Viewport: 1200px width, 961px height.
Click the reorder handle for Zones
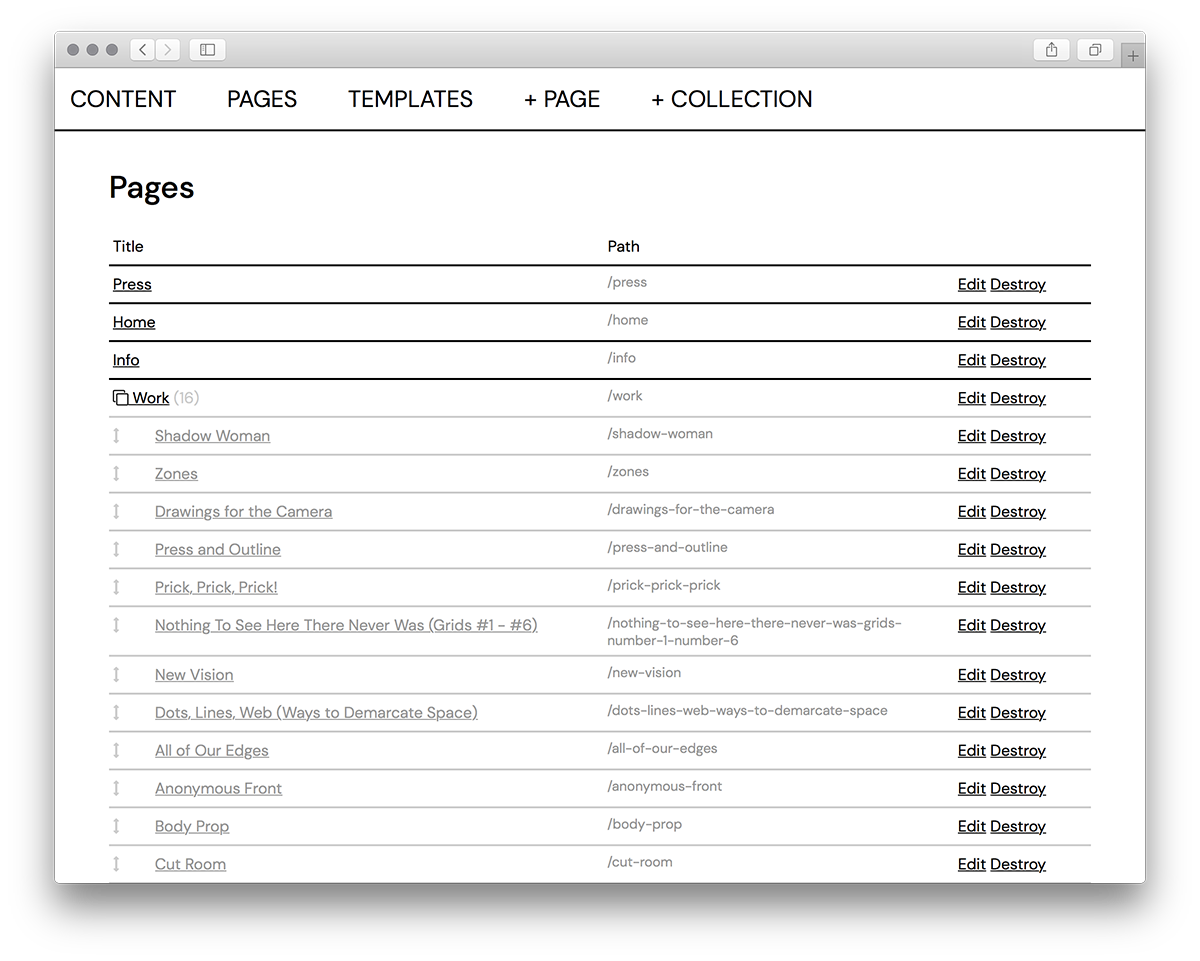(x=116, y=474)
